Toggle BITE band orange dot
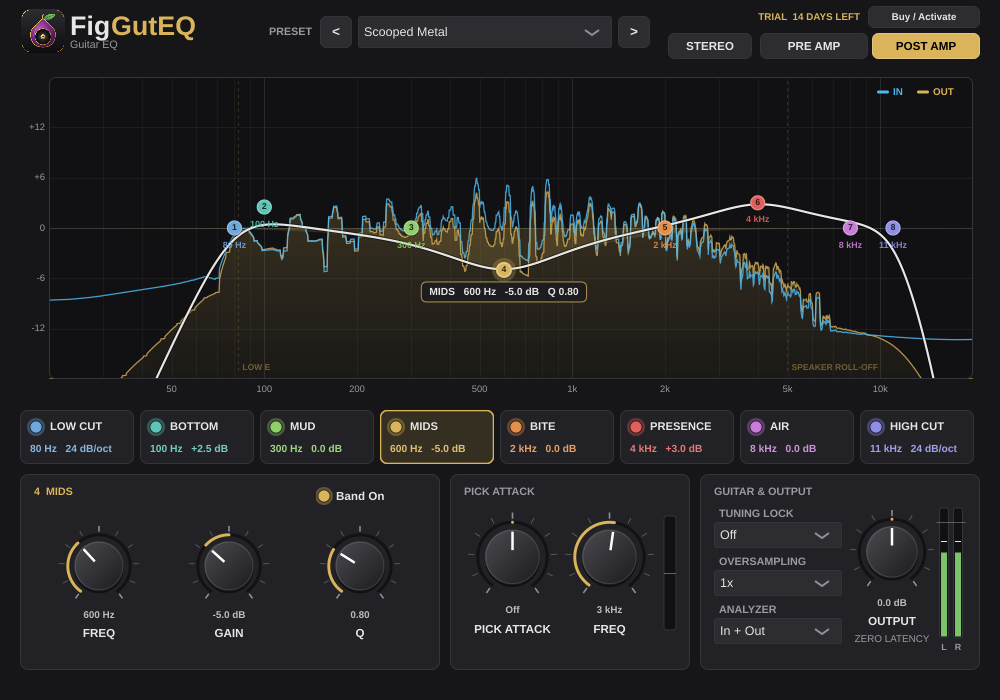Screen dimensions: 1000x700 [516, 427]
